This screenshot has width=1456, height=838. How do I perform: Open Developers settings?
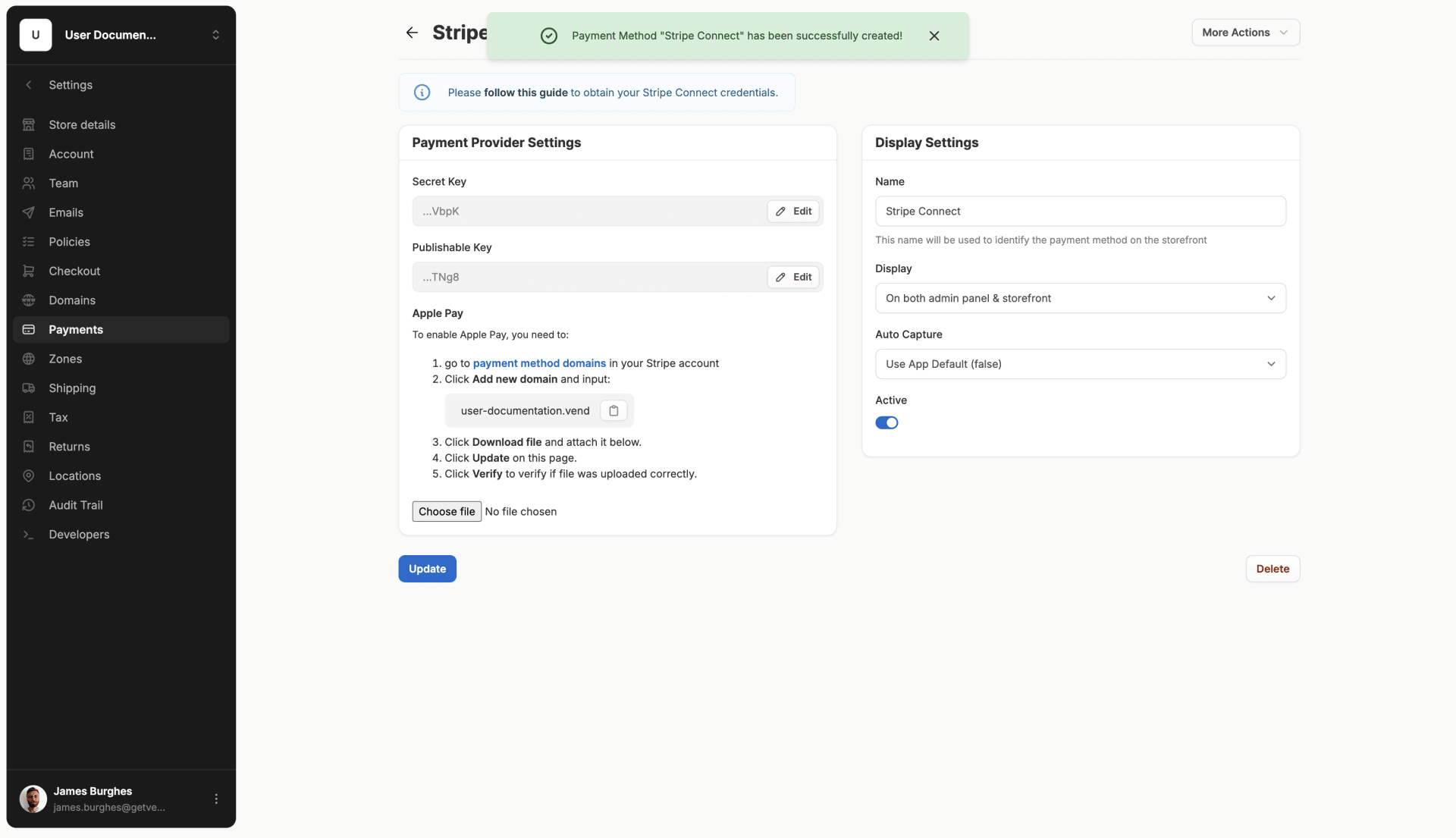[121, 535]
